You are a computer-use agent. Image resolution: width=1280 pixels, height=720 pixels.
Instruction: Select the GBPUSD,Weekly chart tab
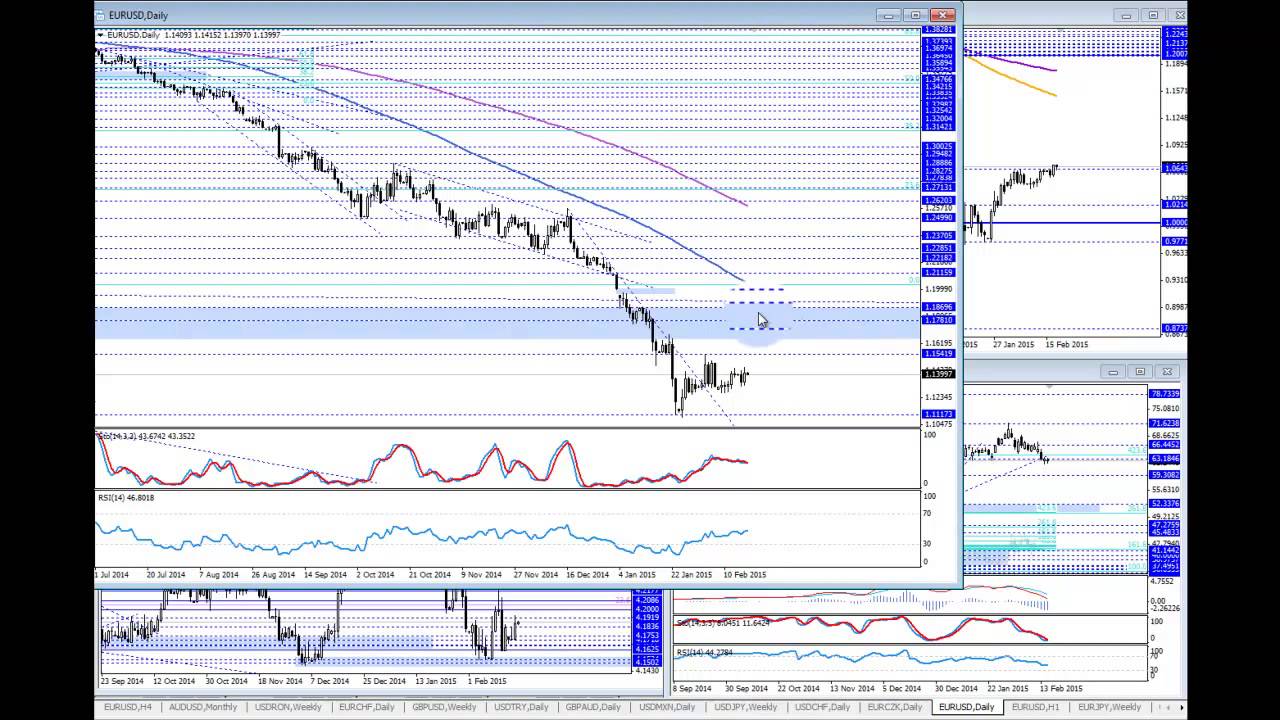444,707
